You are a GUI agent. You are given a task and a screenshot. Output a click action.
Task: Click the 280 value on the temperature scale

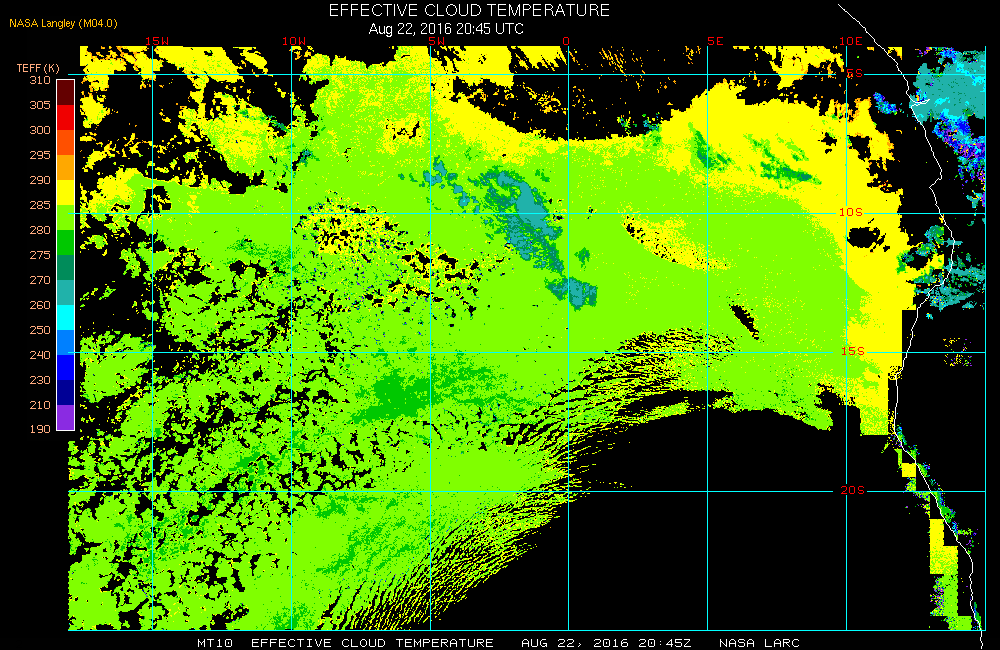40,230
